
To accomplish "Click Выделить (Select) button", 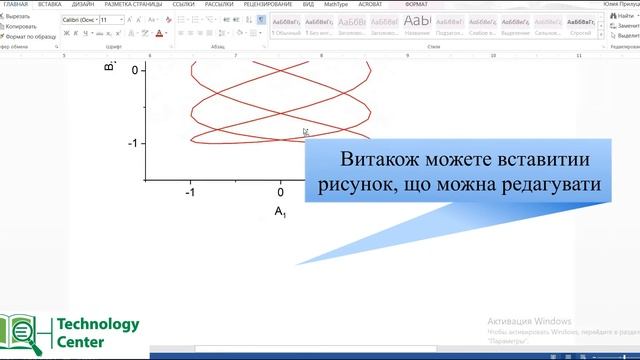I will click(624, 36).
